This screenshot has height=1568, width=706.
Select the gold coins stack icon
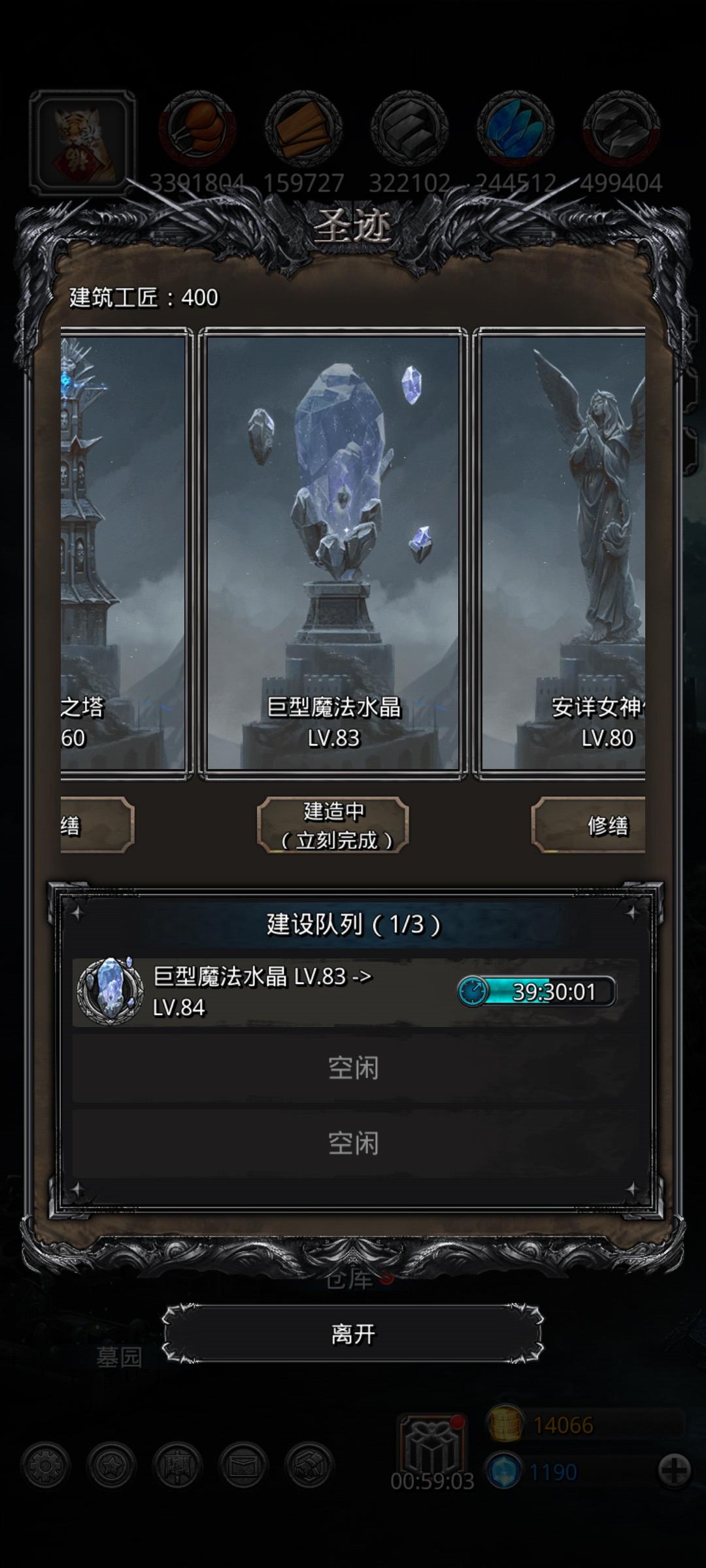pos(505,1424)
